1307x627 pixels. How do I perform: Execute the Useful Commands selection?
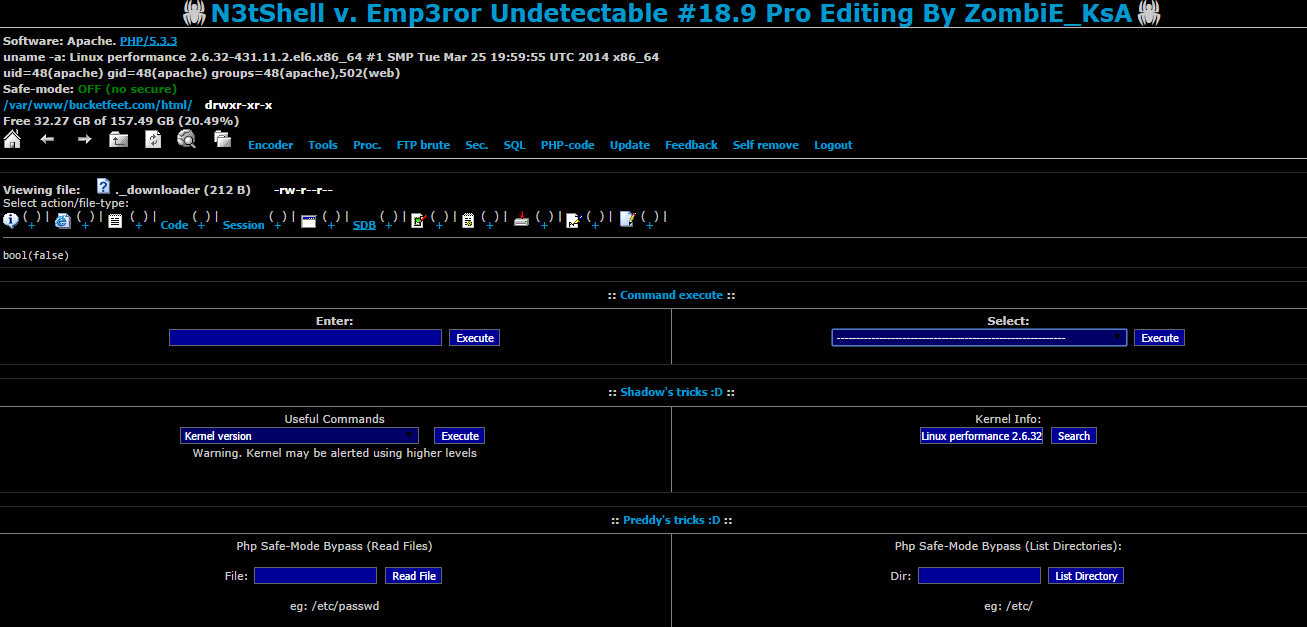pyautogui.click(x=460, y=436)
